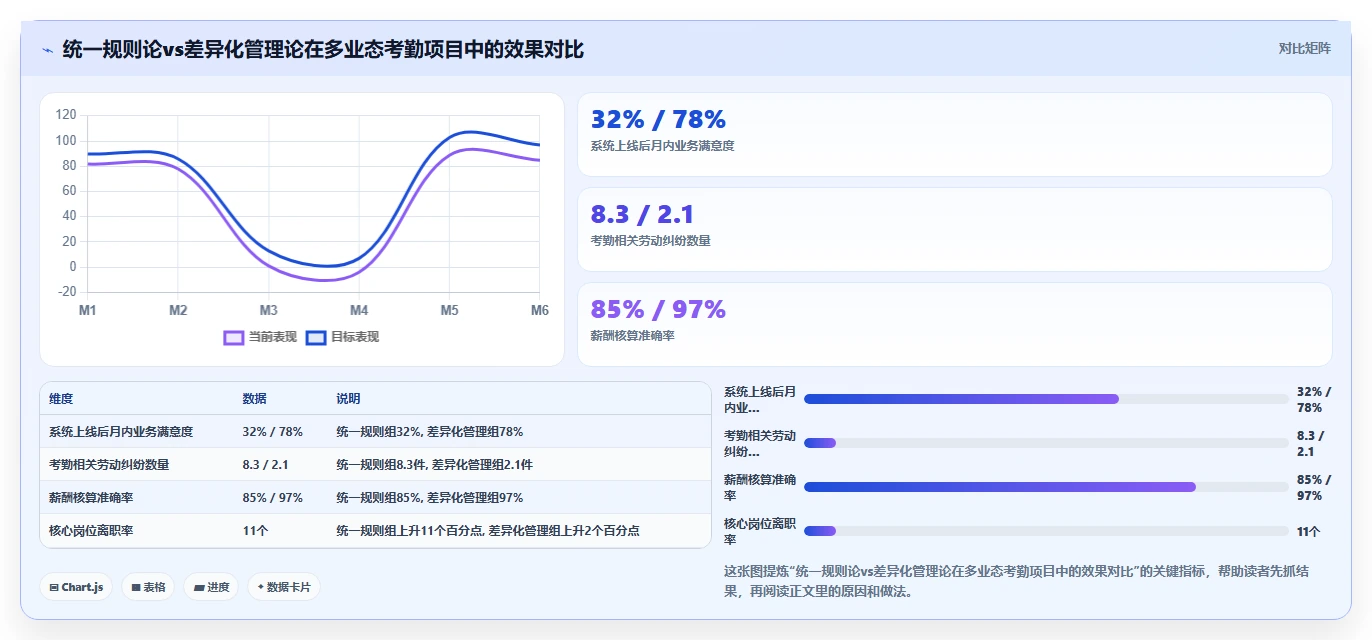Click the 对比矩阵 label in the header
The image size is (1372, 640).
(1305, 48)
